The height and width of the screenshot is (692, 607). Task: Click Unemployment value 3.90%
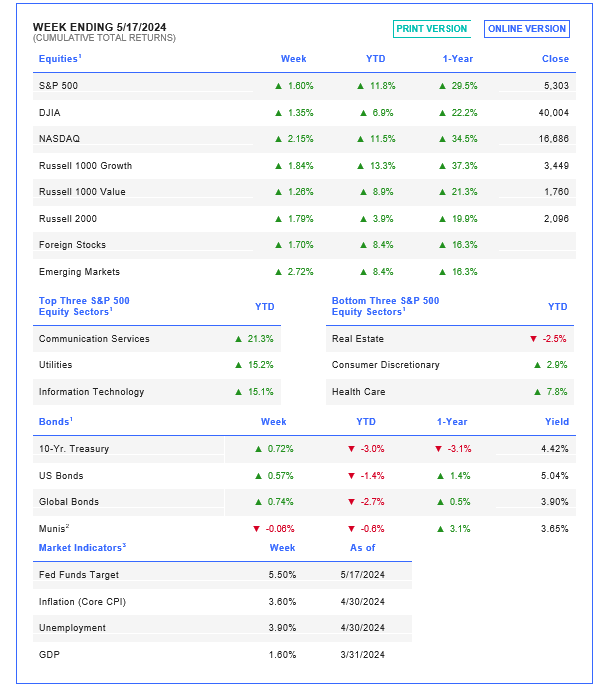282,628
